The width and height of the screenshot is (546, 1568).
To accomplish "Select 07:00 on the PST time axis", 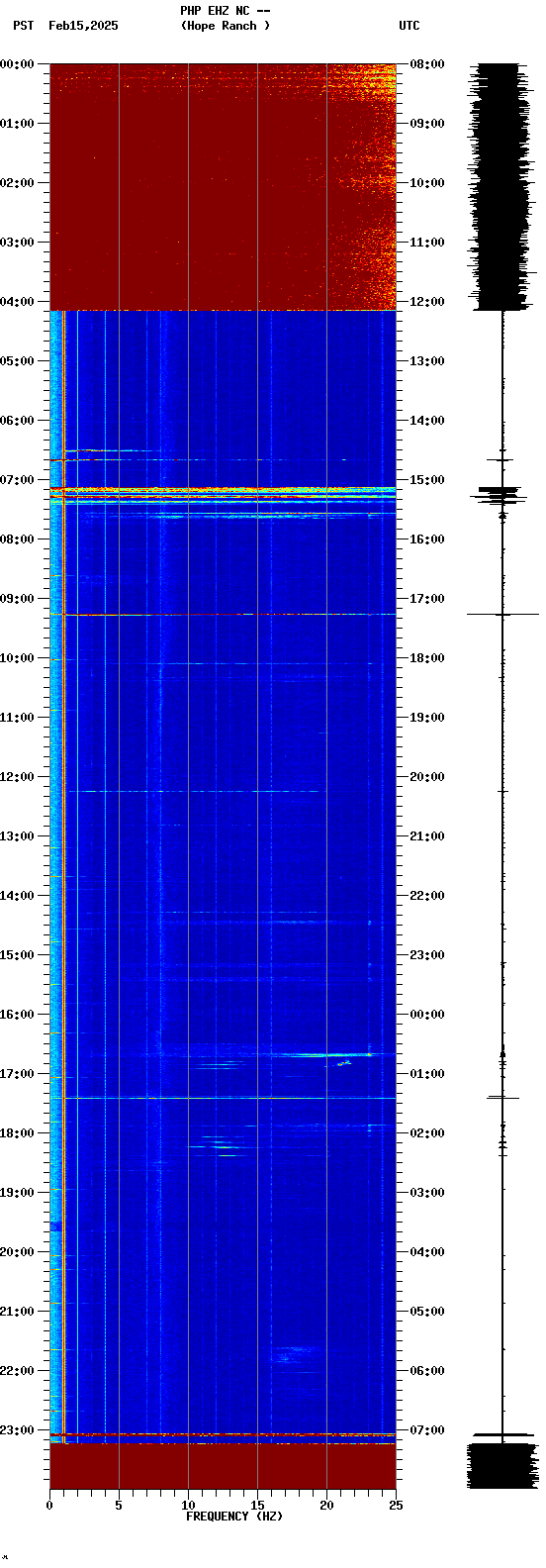I will pos(17,479).
